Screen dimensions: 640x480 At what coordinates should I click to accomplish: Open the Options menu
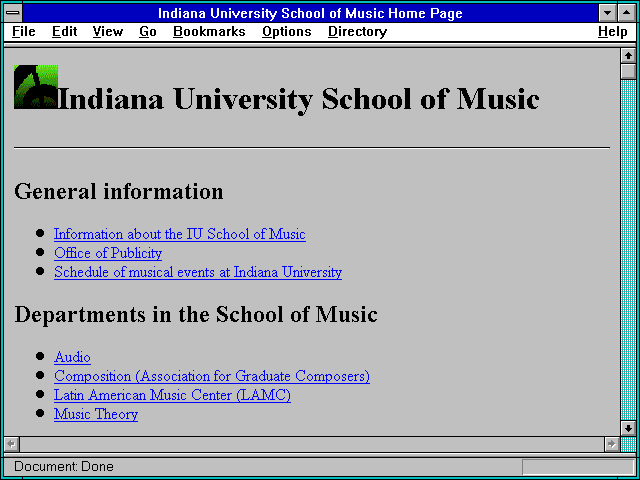click(x=287, y=32)
